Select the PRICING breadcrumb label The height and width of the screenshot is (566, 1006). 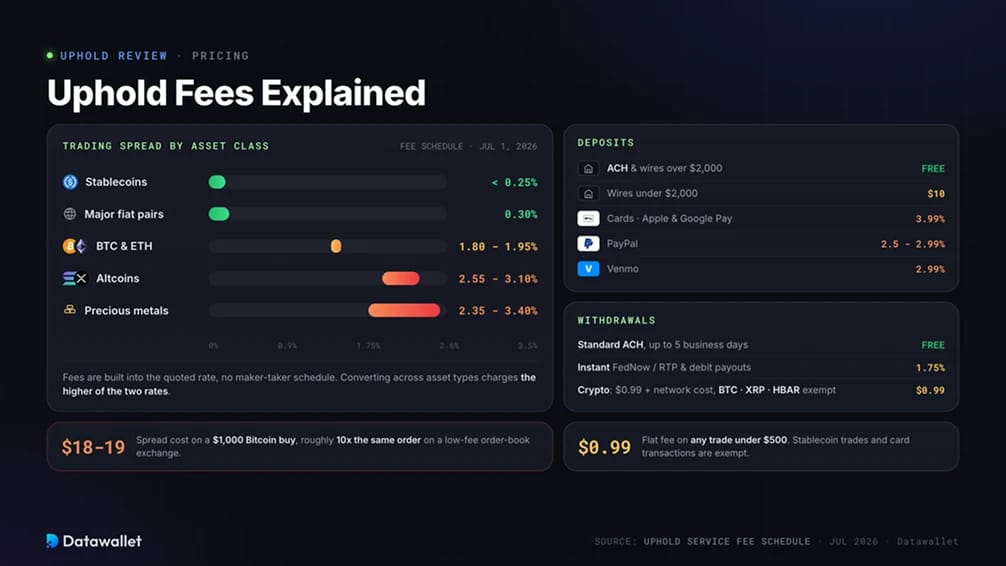[x=220, y=56]
